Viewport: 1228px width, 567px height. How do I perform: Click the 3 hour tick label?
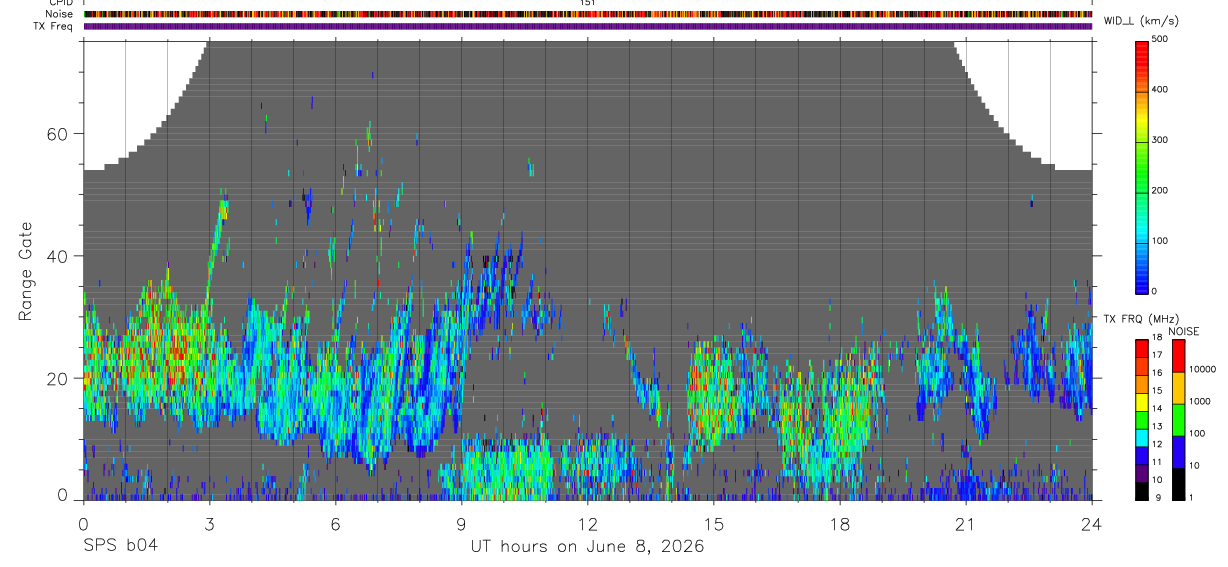209,523
